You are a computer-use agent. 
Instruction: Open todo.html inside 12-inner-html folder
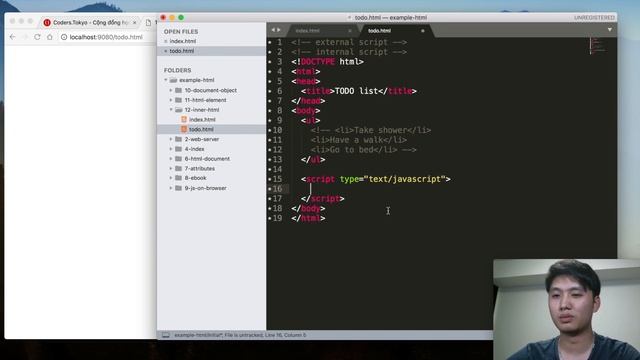201,129
